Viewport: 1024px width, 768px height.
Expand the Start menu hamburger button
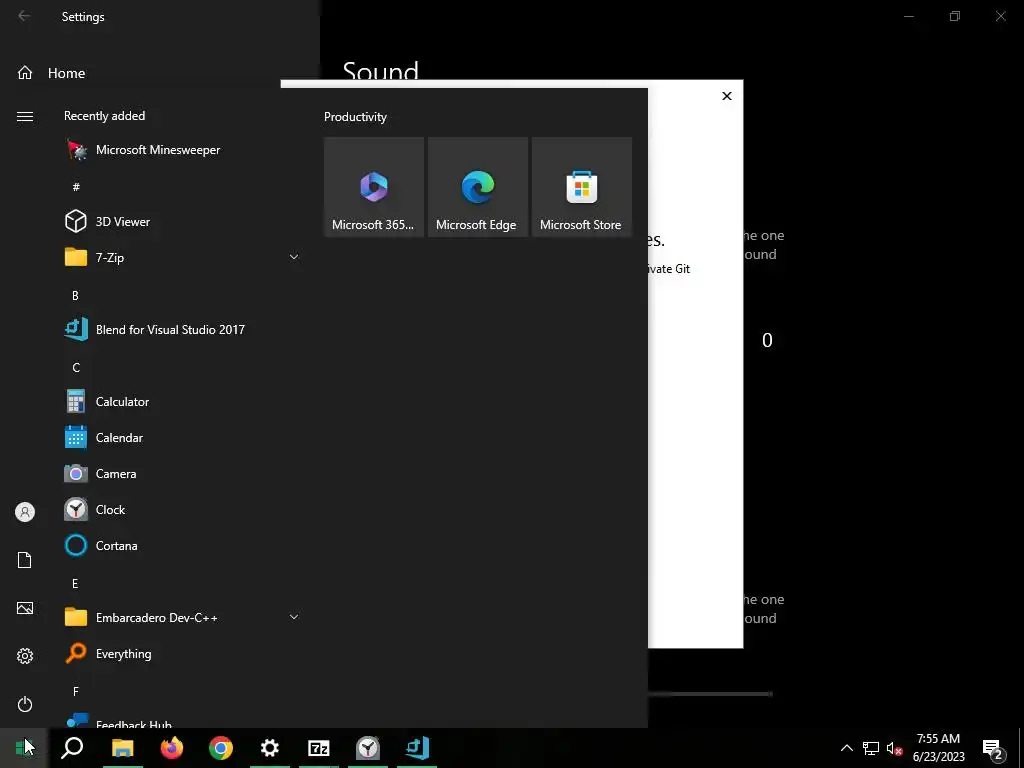tap(25, 116)
